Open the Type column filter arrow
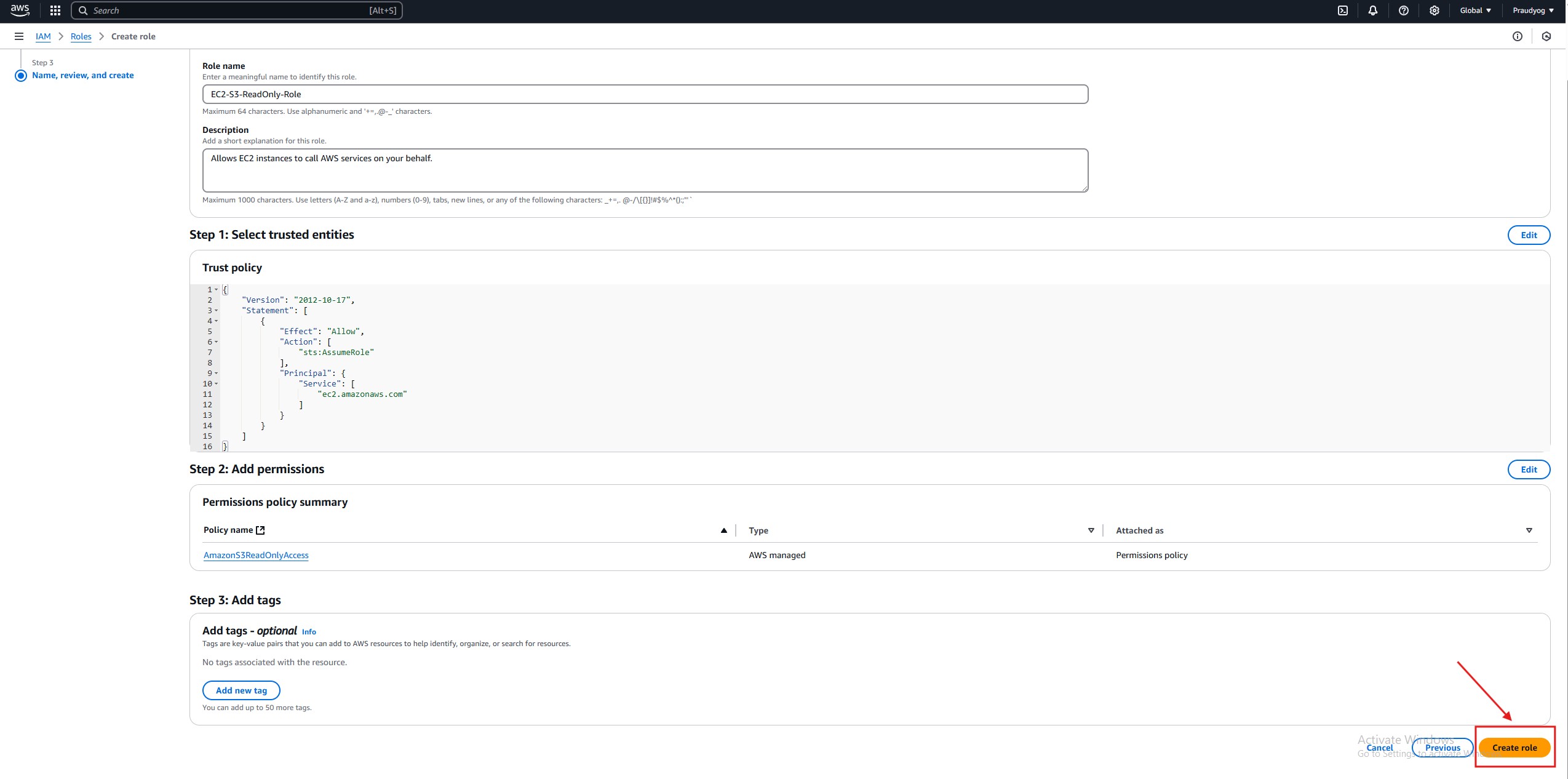1568x779 pixels. [1091, 530]
